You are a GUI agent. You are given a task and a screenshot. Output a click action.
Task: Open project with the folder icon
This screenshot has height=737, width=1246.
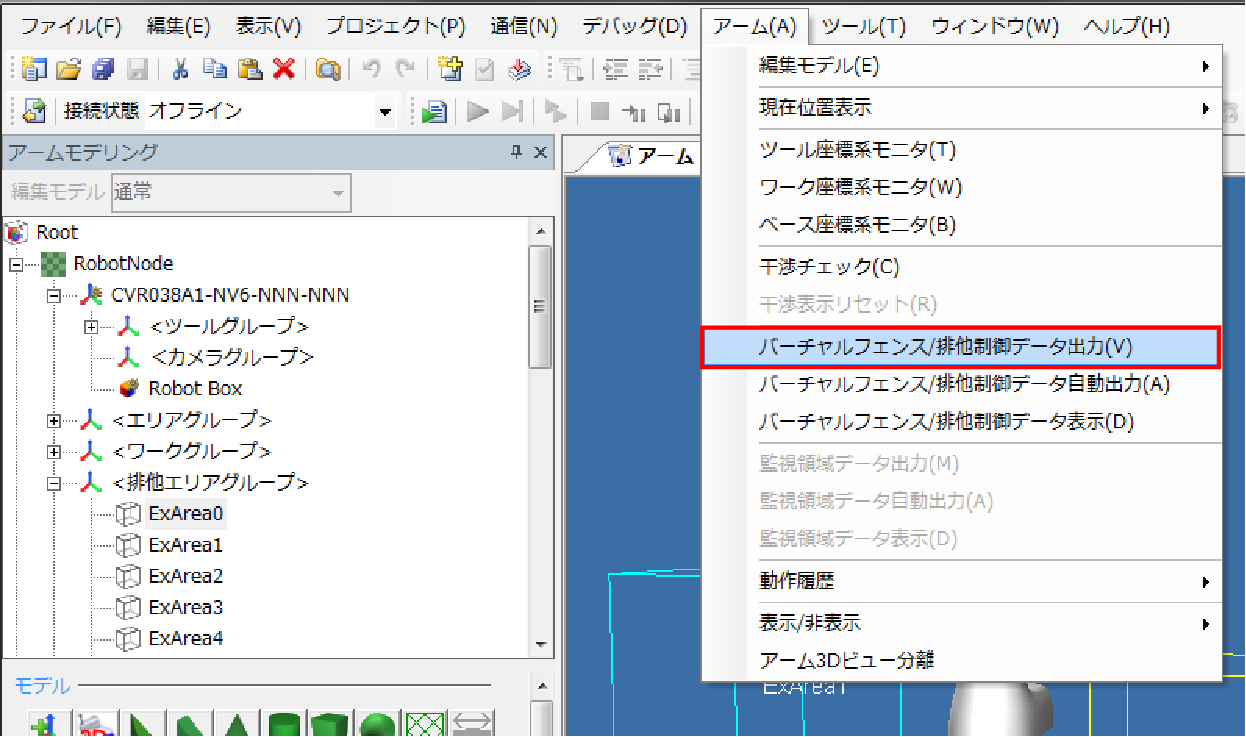click(x=68, y=69)
